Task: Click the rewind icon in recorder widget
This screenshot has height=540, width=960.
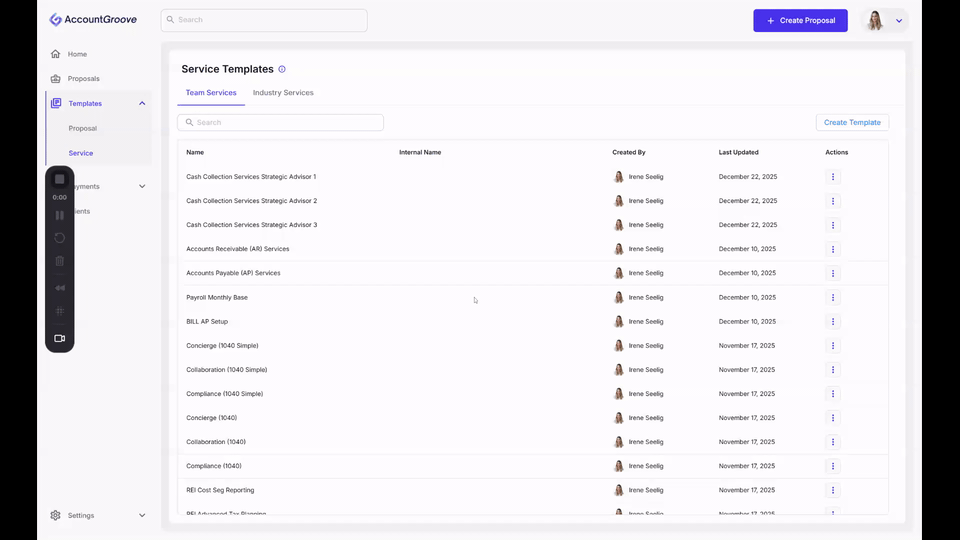Action: point(59,288)
